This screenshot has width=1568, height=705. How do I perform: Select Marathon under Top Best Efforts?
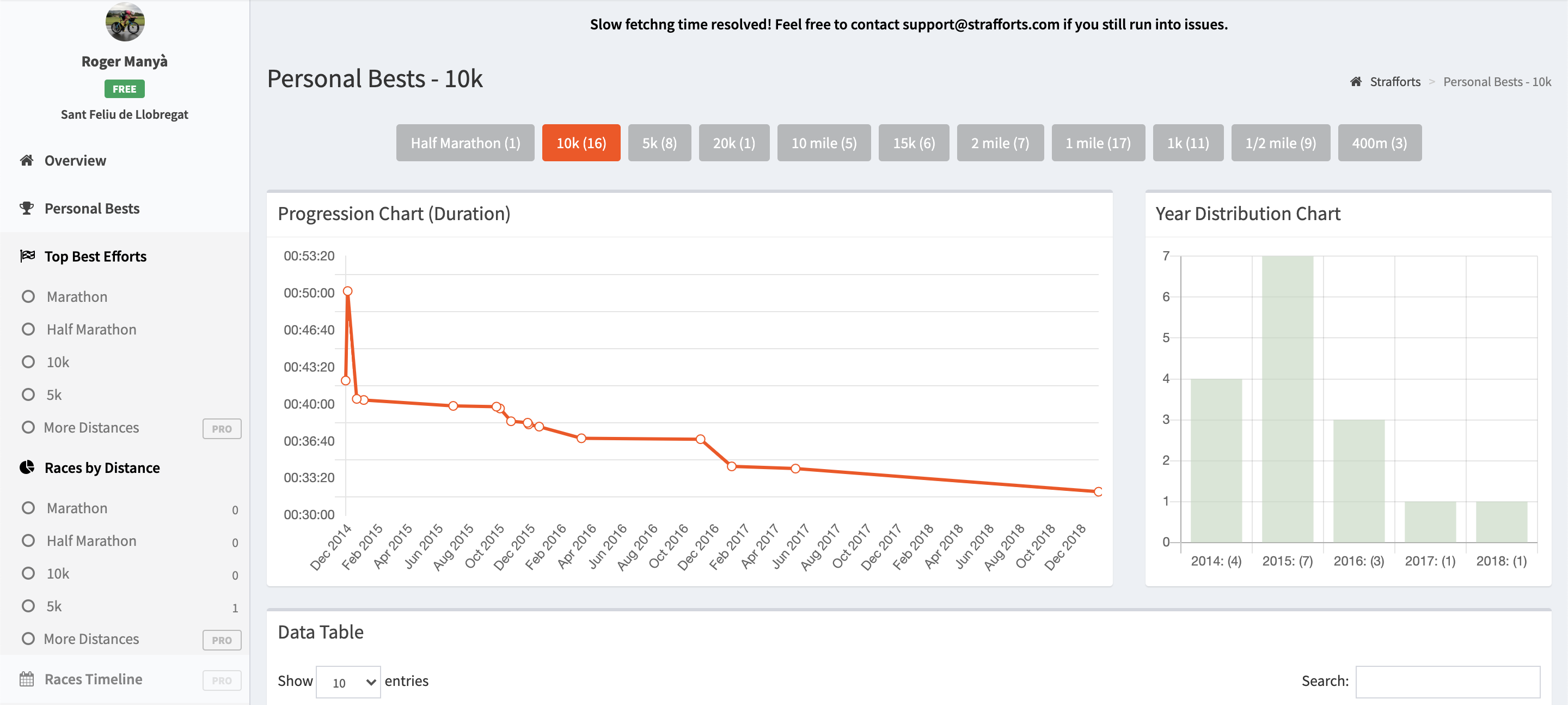(77, 297)
